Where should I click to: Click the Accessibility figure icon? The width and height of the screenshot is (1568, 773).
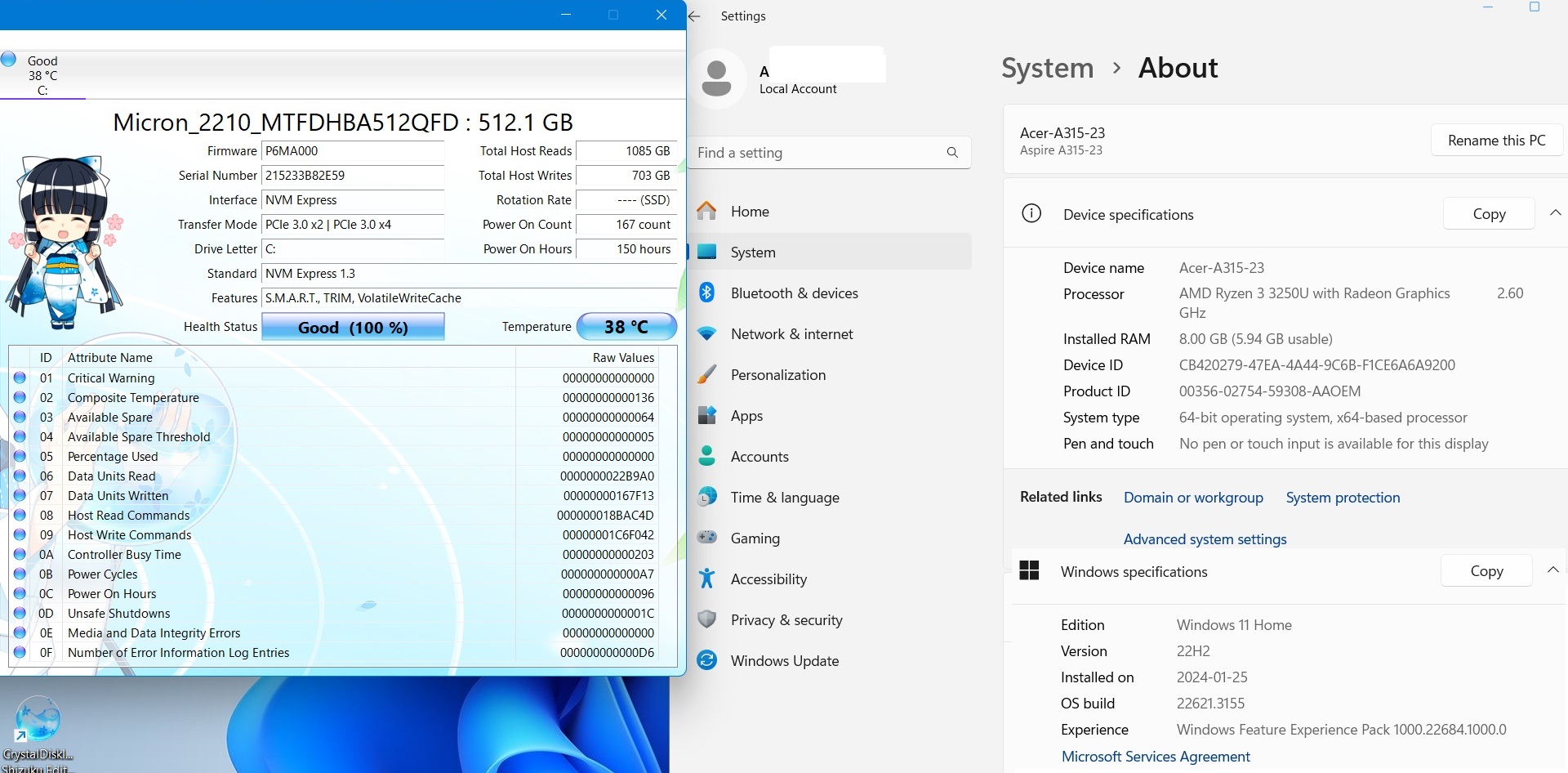[x=706, y=579]
